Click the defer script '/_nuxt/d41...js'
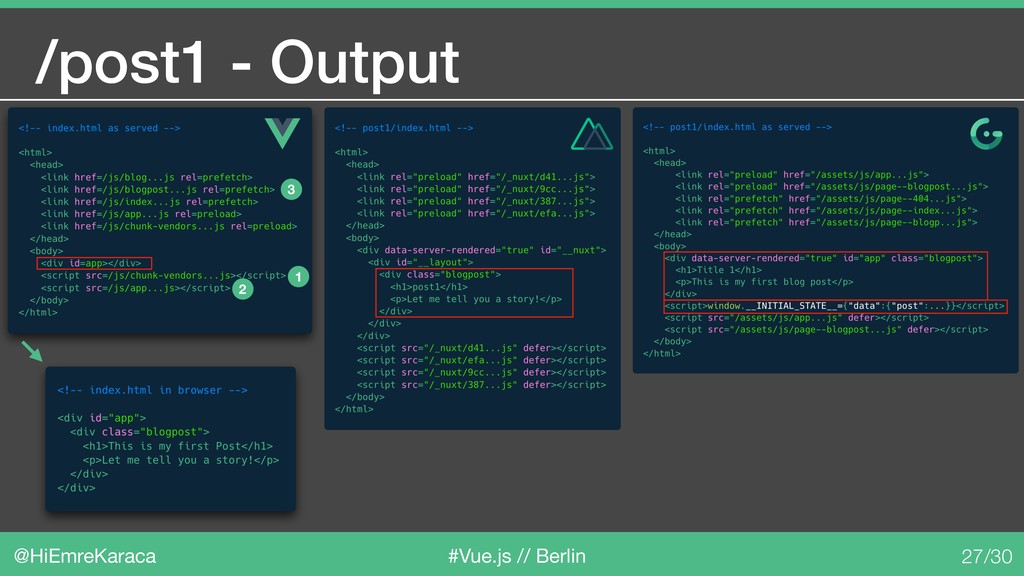Image resolution: width=1024 pixels, height=576 pixels. tap(481, 348)
